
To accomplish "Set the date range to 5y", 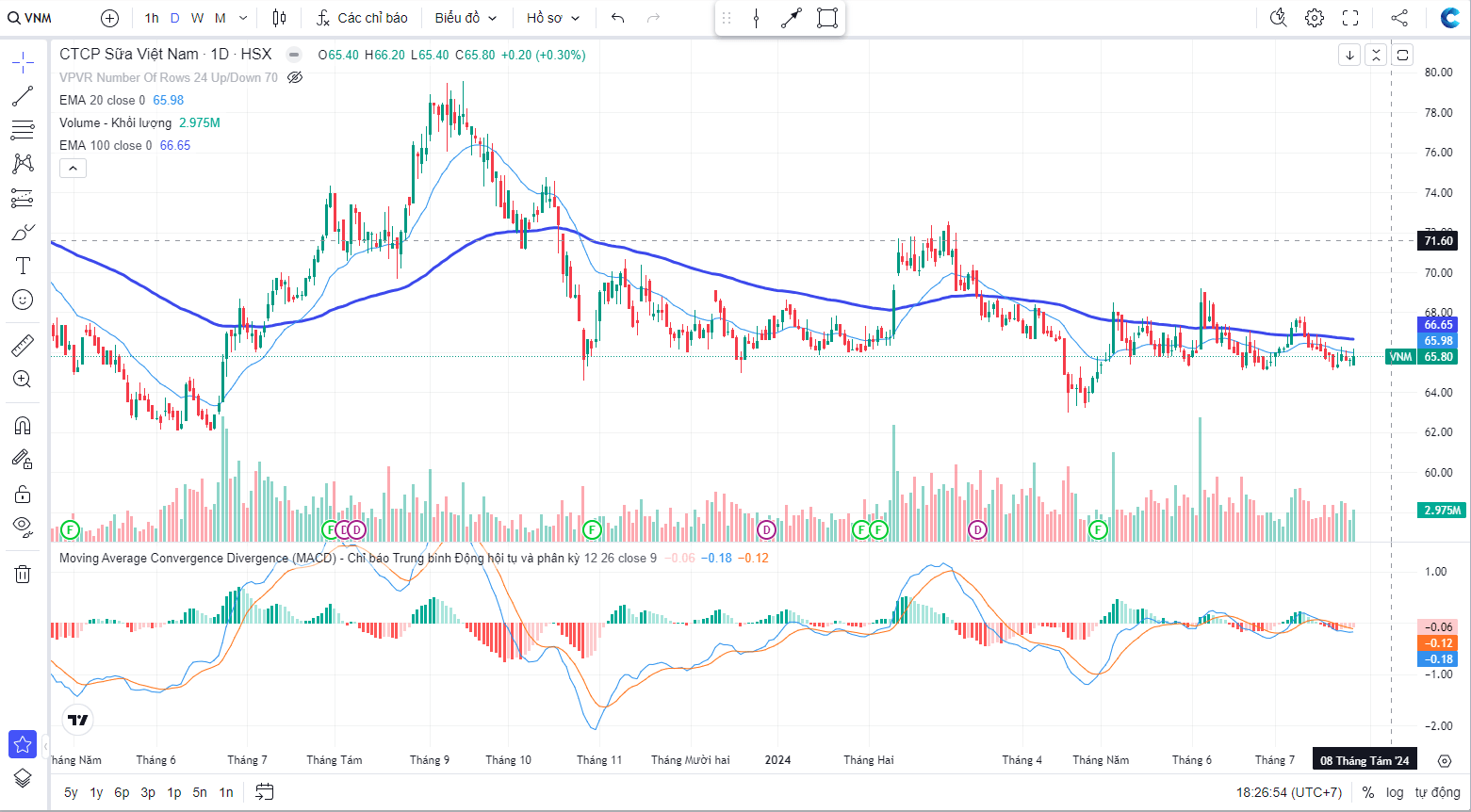I will tap(71, 792).
